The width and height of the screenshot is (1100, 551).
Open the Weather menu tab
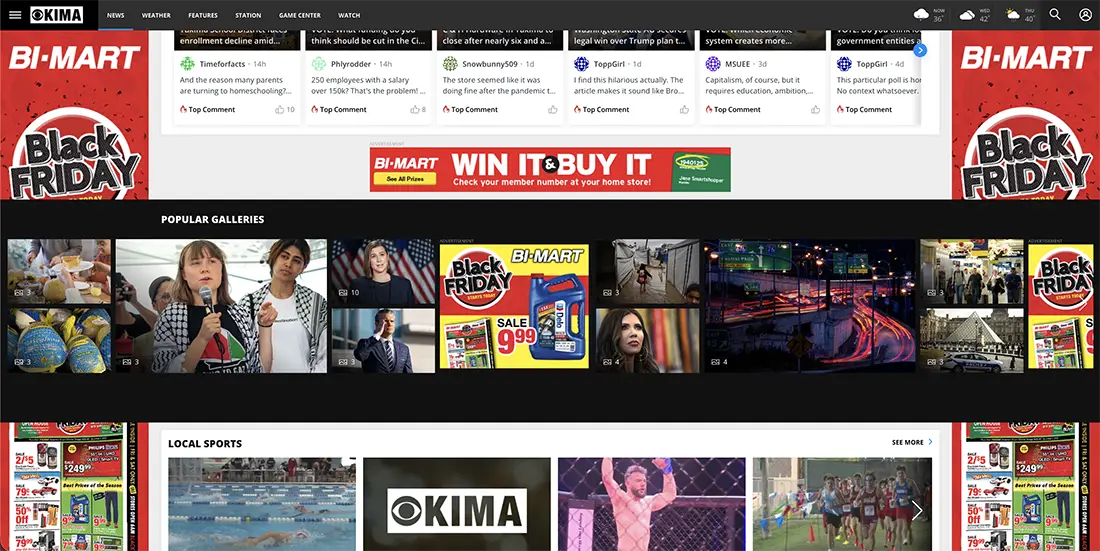[x=156, y=15]
